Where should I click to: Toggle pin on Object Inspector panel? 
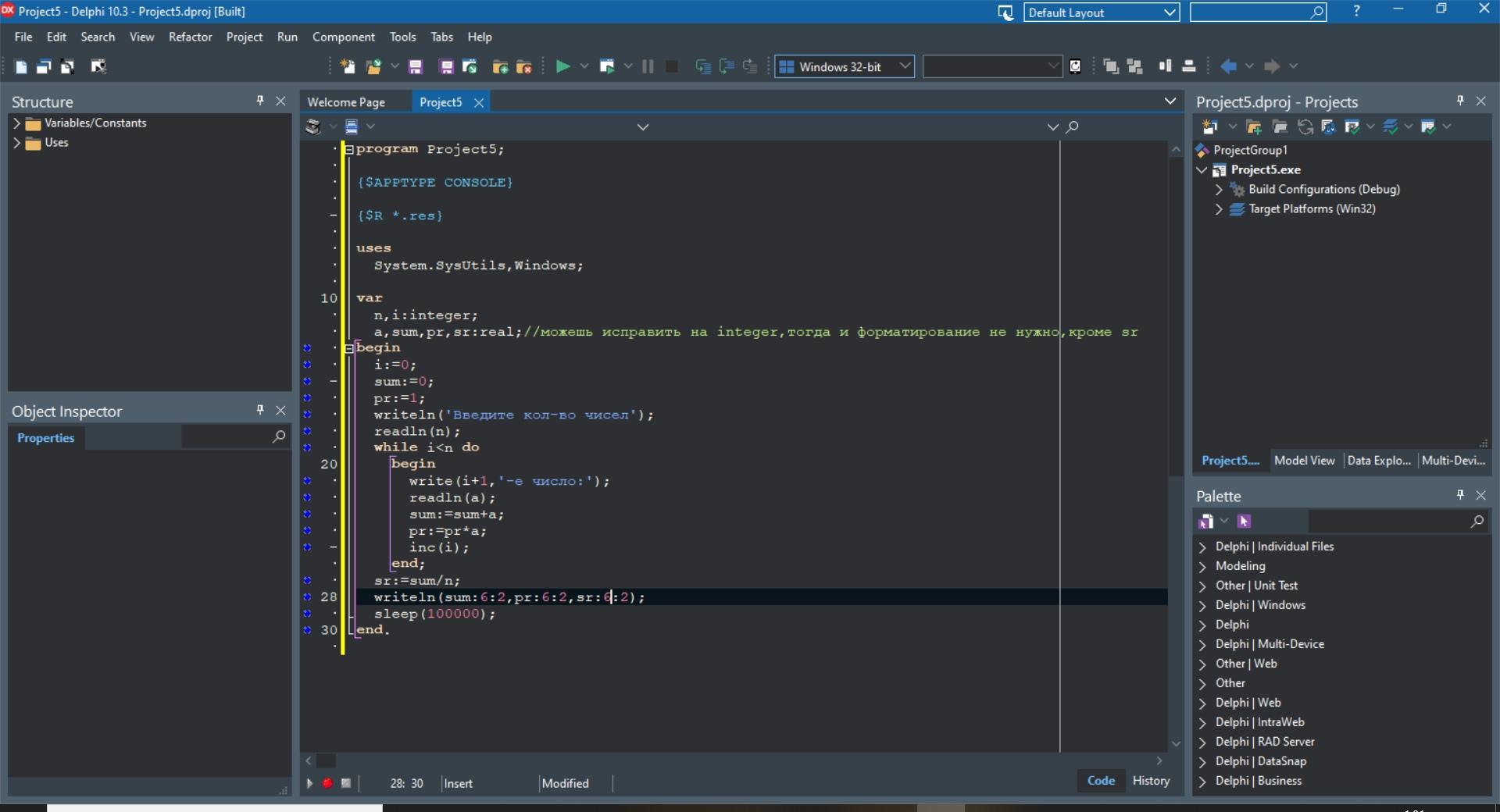[x=260, y=410]
